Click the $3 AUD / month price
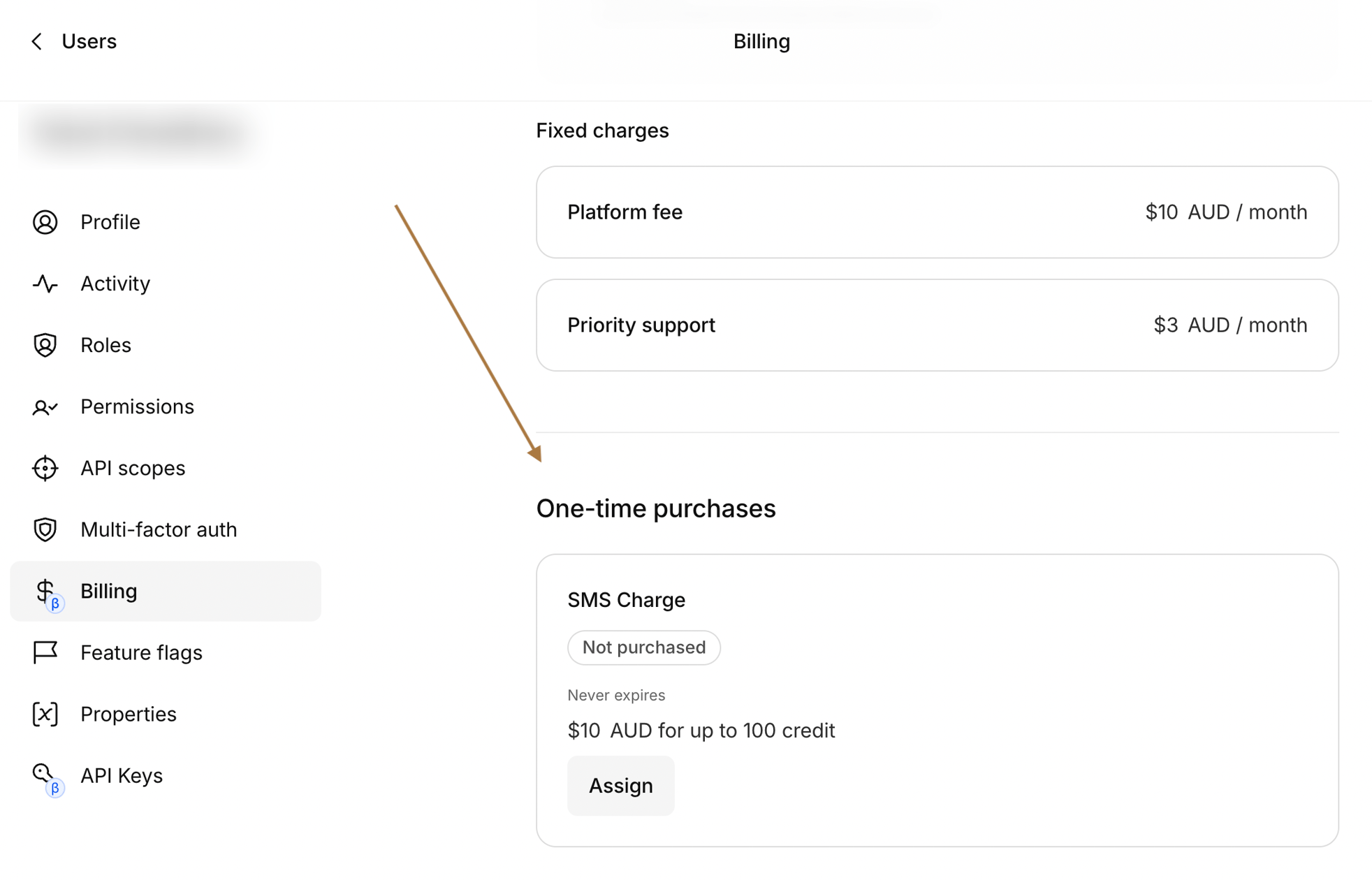The width and height of the screenshot is (1372, 880). pyautogui.click(x=1230, y=325)
